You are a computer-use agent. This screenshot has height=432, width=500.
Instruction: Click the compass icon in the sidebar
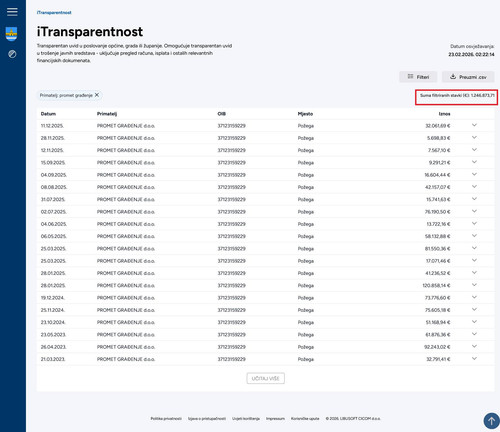pyautogui.click(x=12, y=54)
